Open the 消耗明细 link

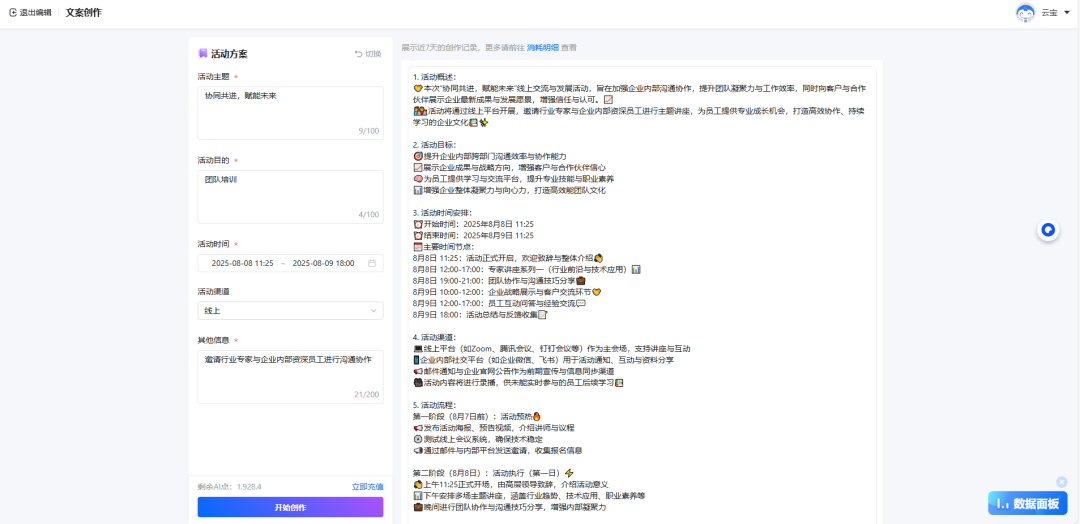543,47
